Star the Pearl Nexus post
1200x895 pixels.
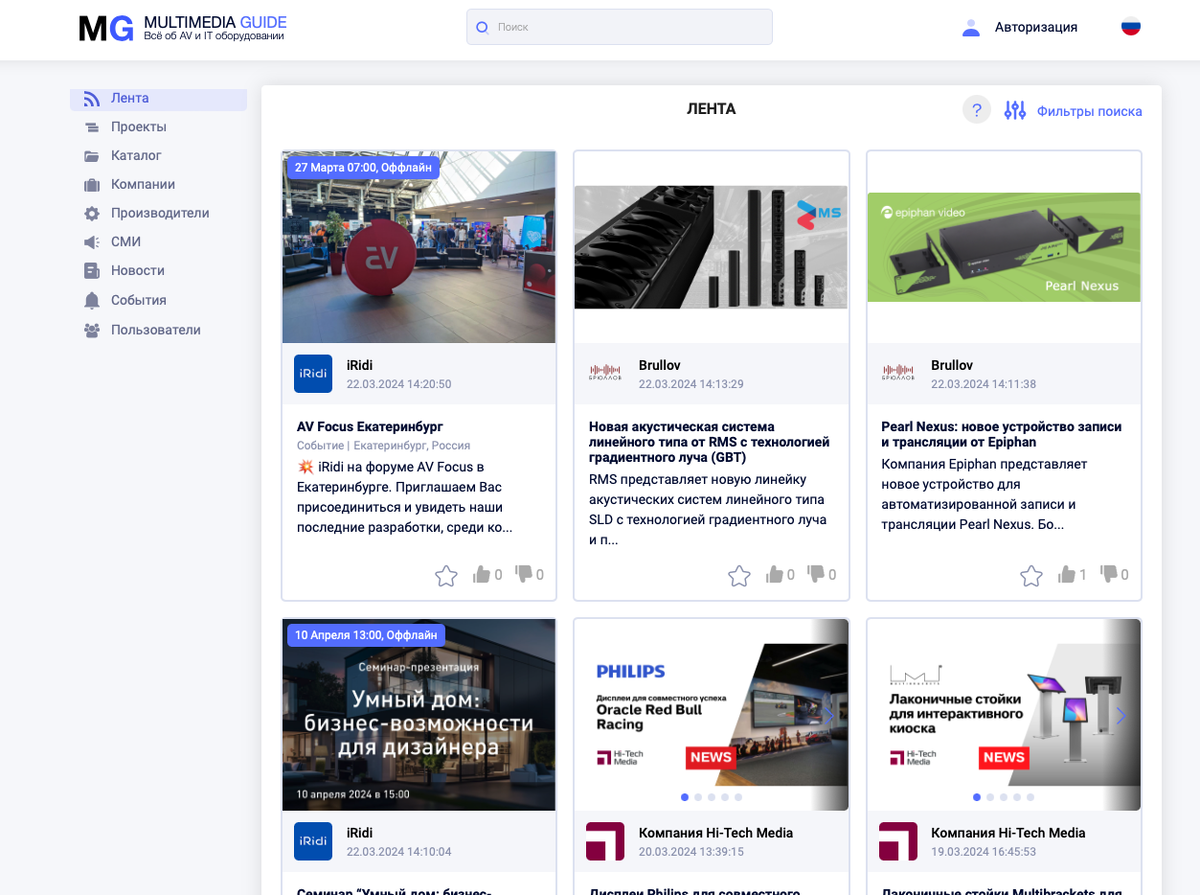click(1031, 575)
